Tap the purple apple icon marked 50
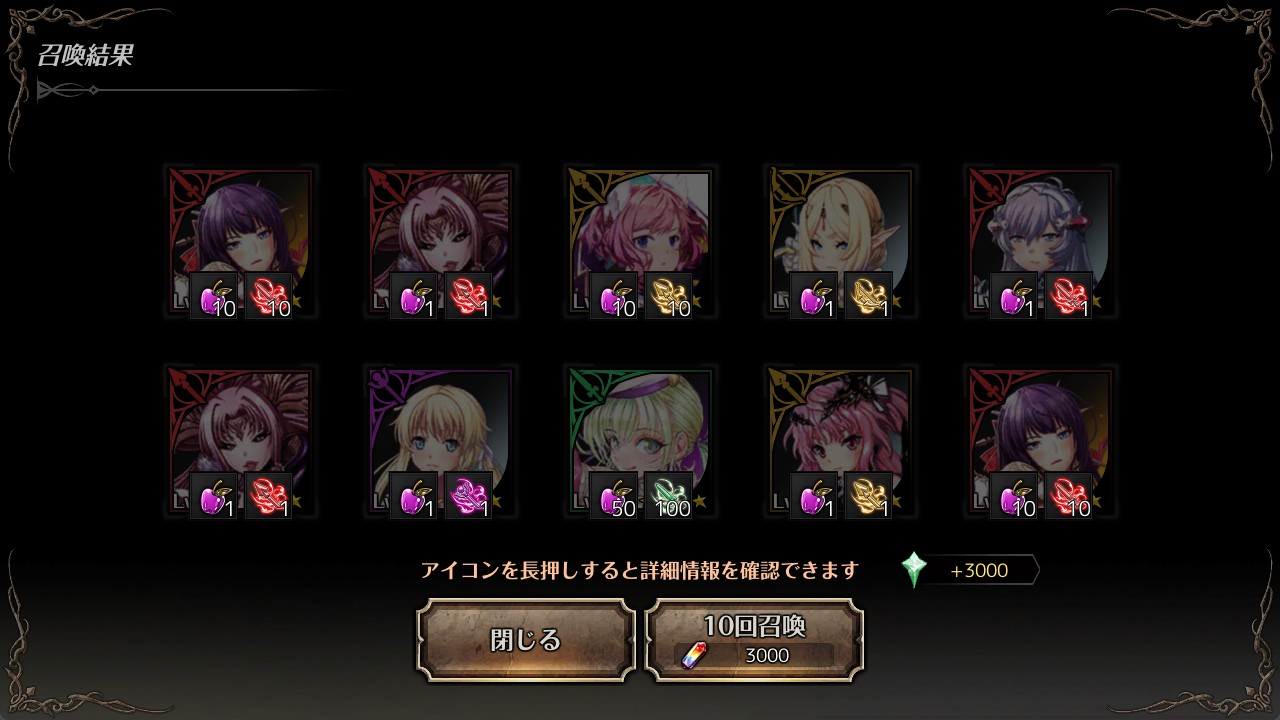 tap(614, 496)
